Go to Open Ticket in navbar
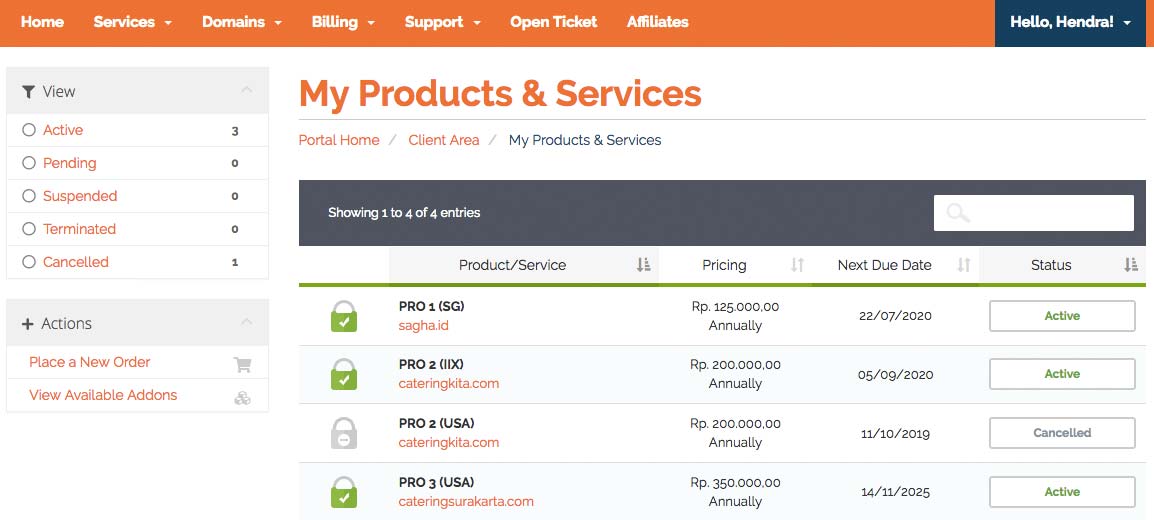 tap(553, 22)
